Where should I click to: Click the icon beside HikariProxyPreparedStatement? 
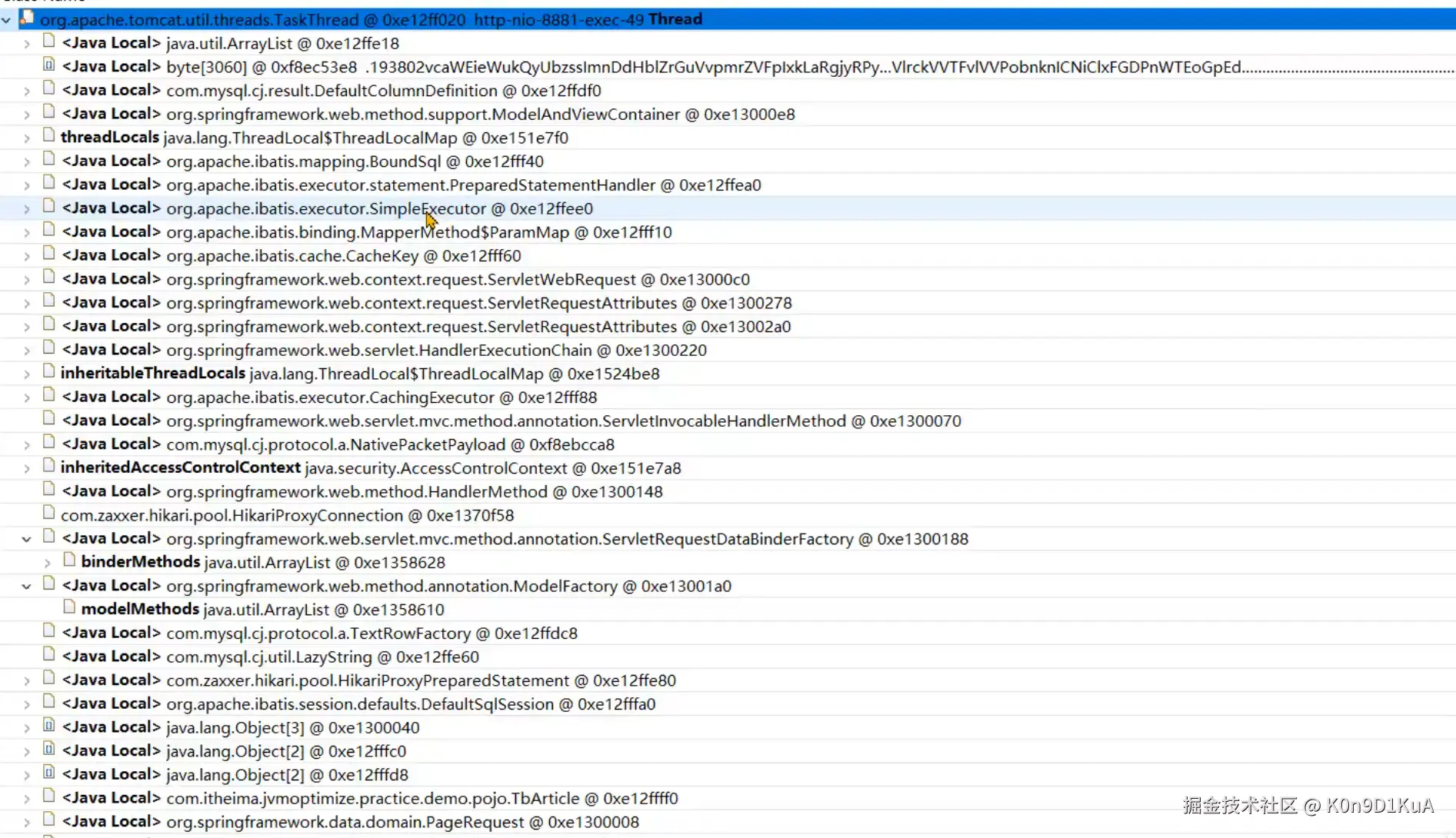pos(48,678)
